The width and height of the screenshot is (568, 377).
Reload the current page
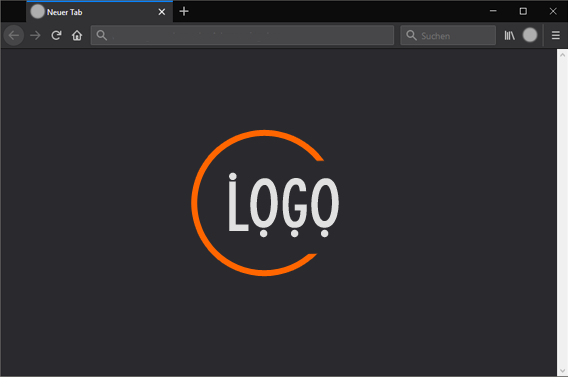pos(56,35)
